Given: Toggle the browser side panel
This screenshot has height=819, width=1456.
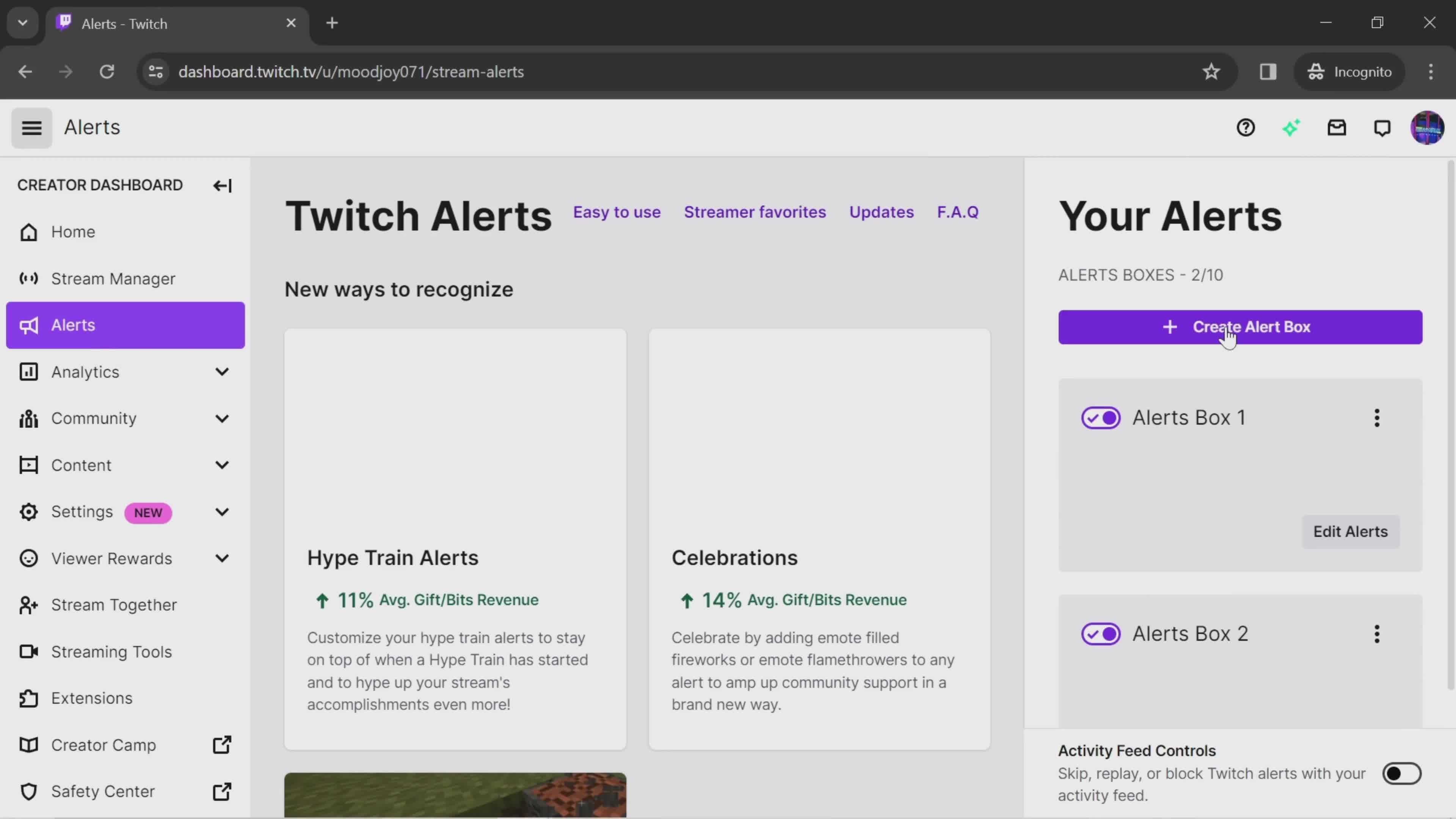Looking at the screenshot, I should click(x=1268, y=72).
